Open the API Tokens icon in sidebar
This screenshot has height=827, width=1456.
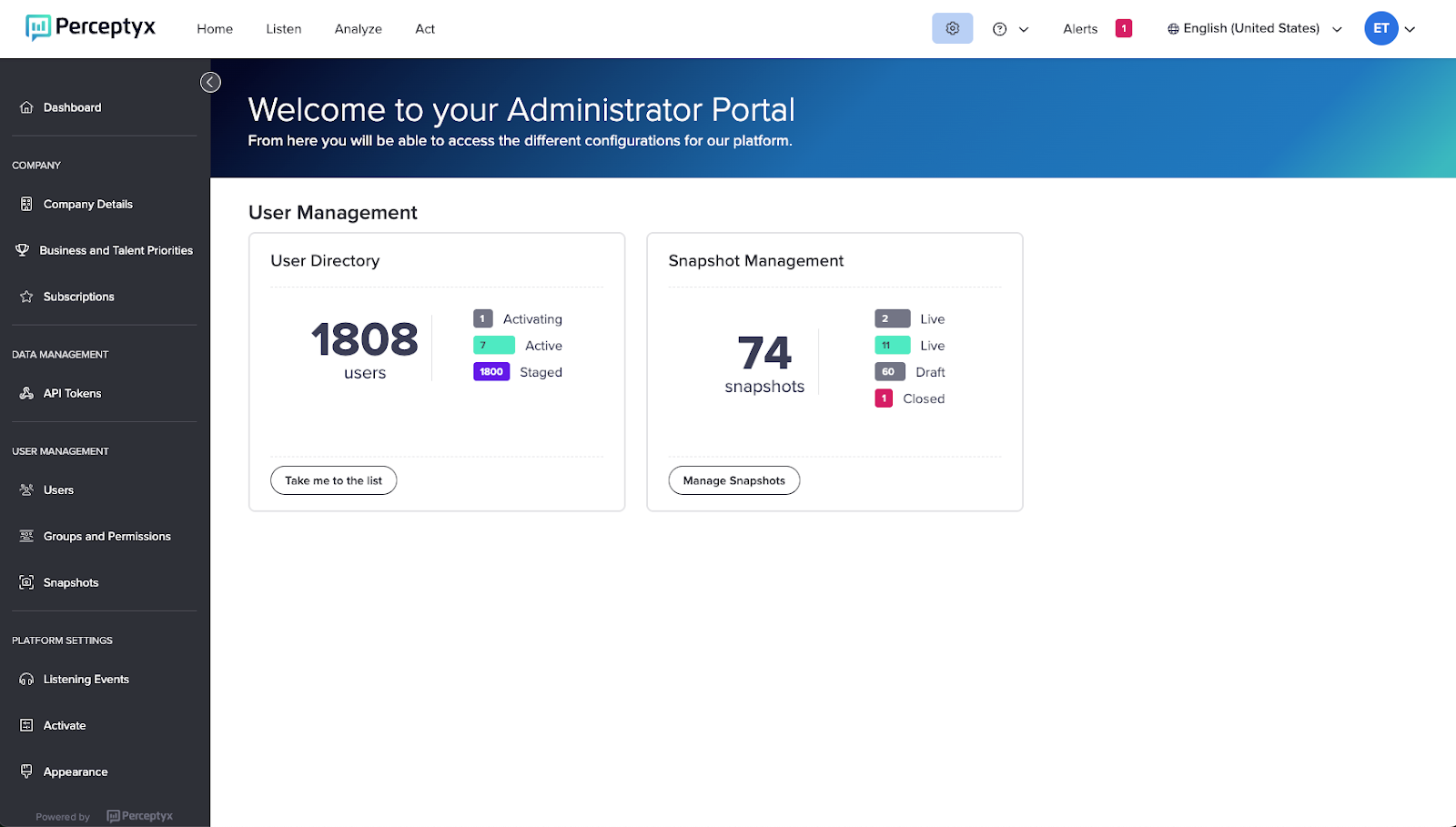pyautogui.click(x=26, y=394)
